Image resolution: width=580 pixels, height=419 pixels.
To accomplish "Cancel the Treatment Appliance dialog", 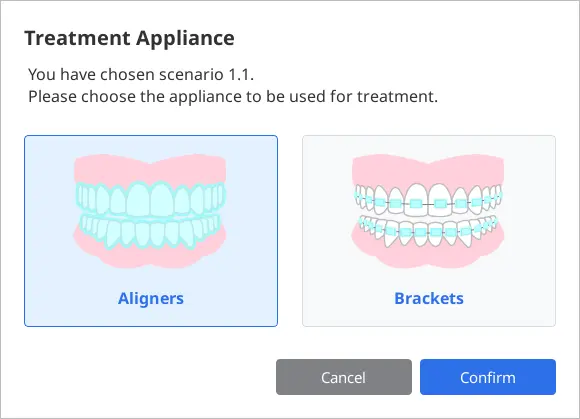I will 344,377.
